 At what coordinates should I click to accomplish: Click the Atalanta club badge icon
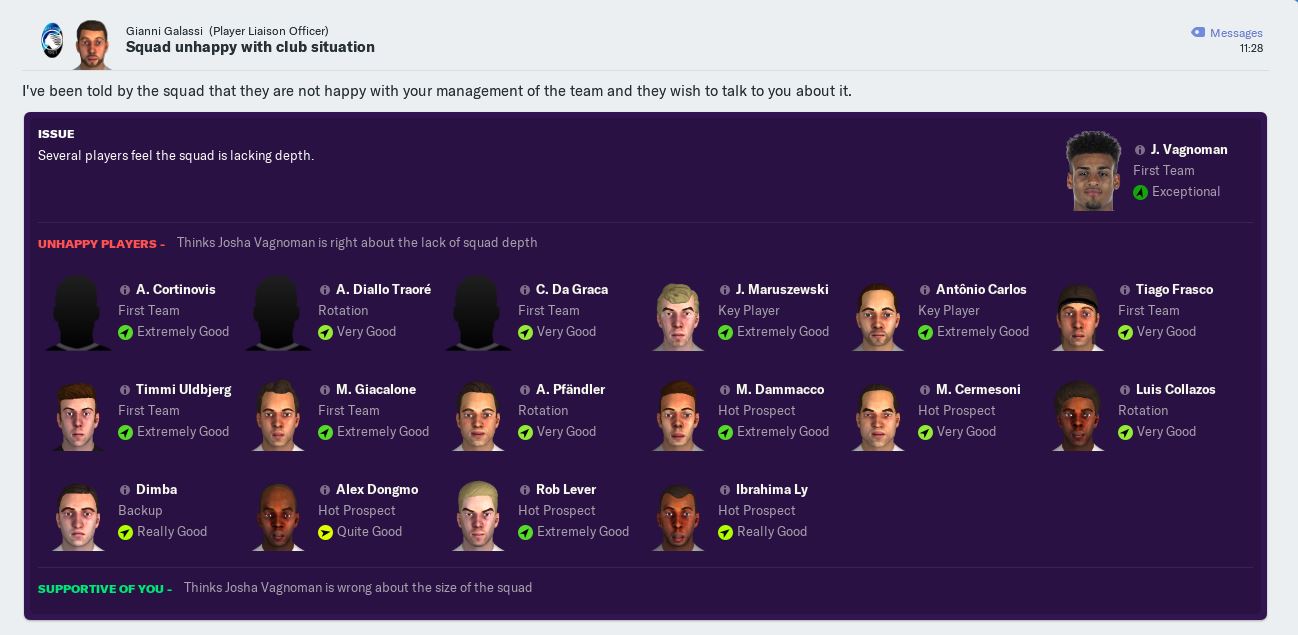coord(51,41)
